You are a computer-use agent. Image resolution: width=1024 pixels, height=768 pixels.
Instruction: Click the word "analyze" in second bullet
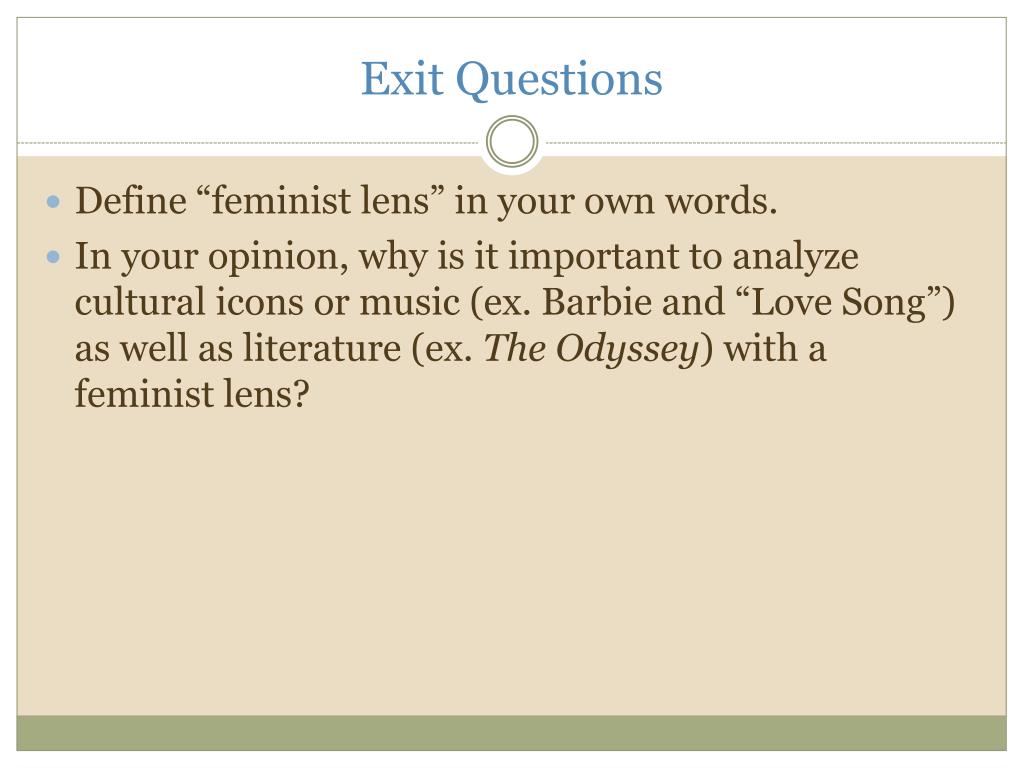point(795,257)
